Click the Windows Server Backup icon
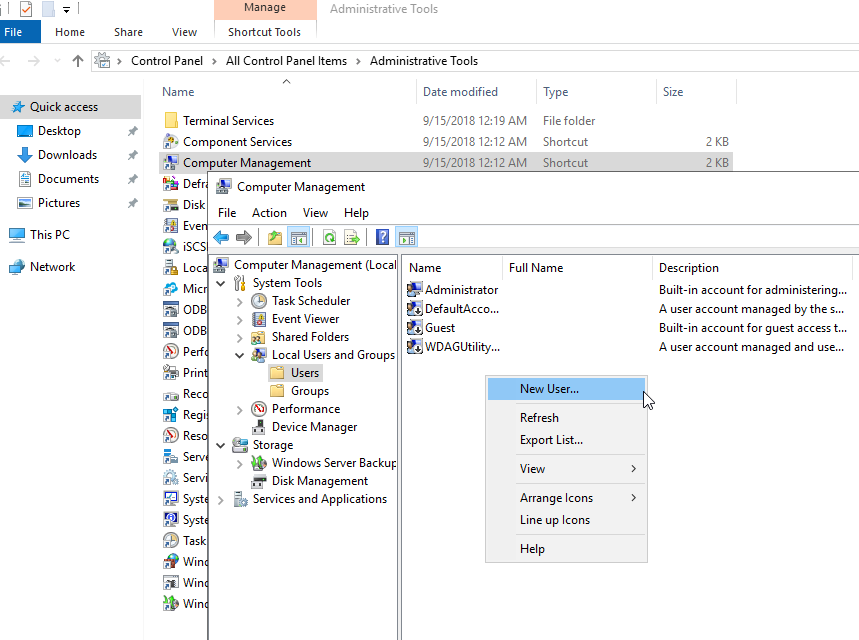 pos(259,463)
